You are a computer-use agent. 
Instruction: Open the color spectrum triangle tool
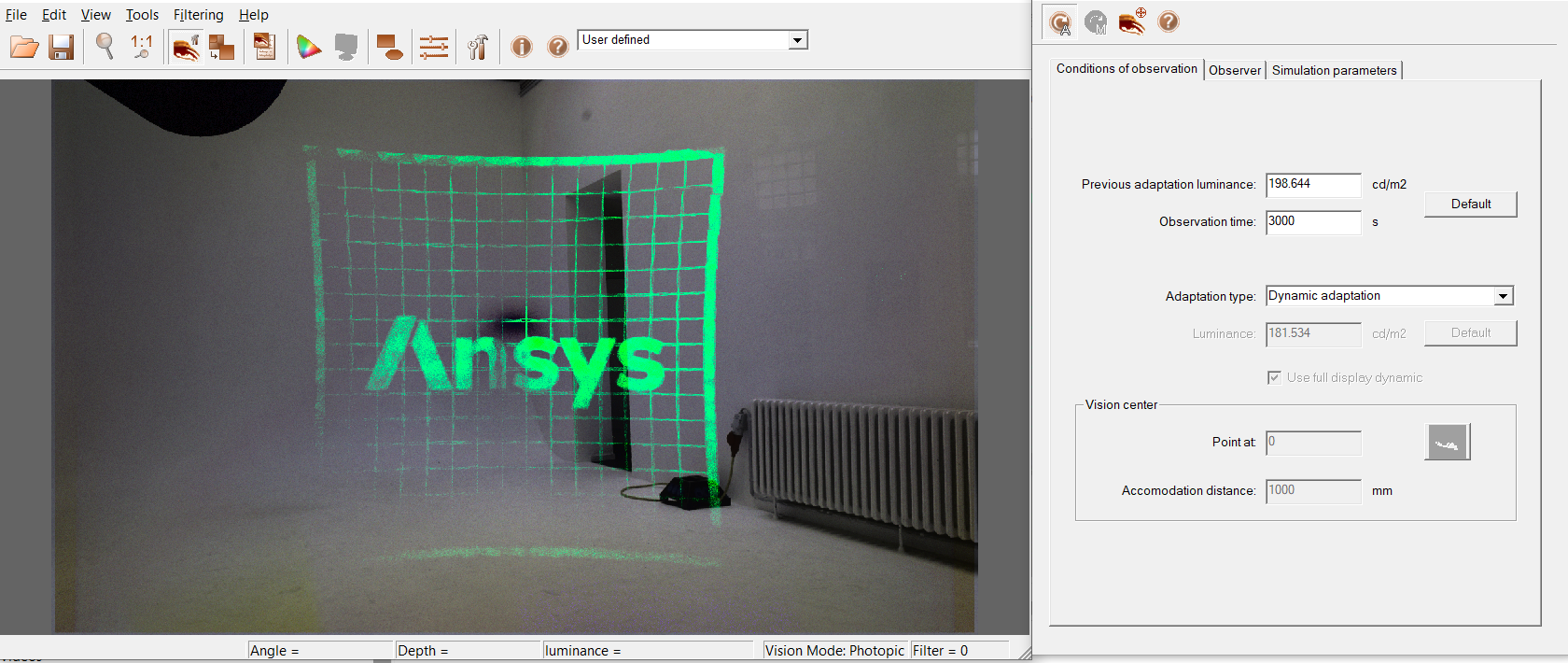coord(308,47)
